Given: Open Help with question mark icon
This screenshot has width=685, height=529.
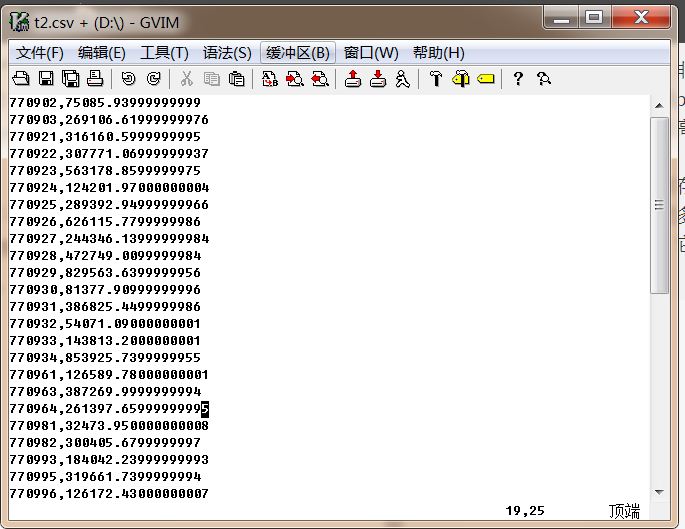Looking at the screenshot, I should [518, 79].
